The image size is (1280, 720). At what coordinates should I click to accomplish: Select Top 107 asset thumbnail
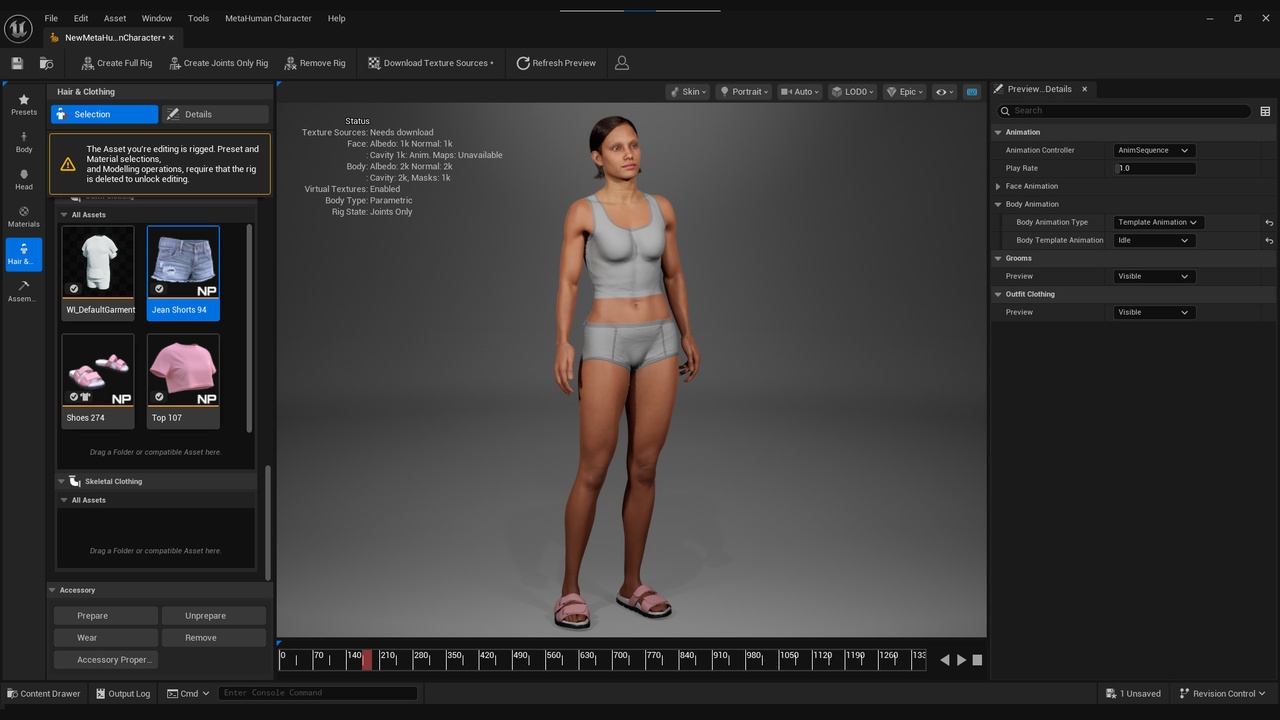click(x=183, y=380)
